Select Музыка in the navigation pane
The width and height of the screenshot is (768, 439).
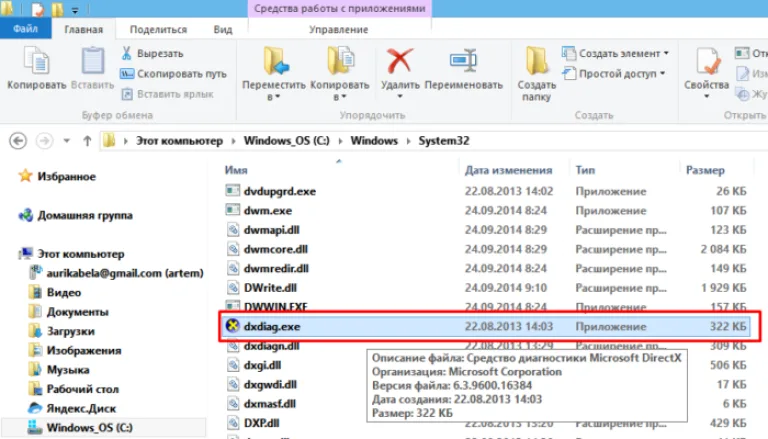pyautogui.click(x=68, y=369)
